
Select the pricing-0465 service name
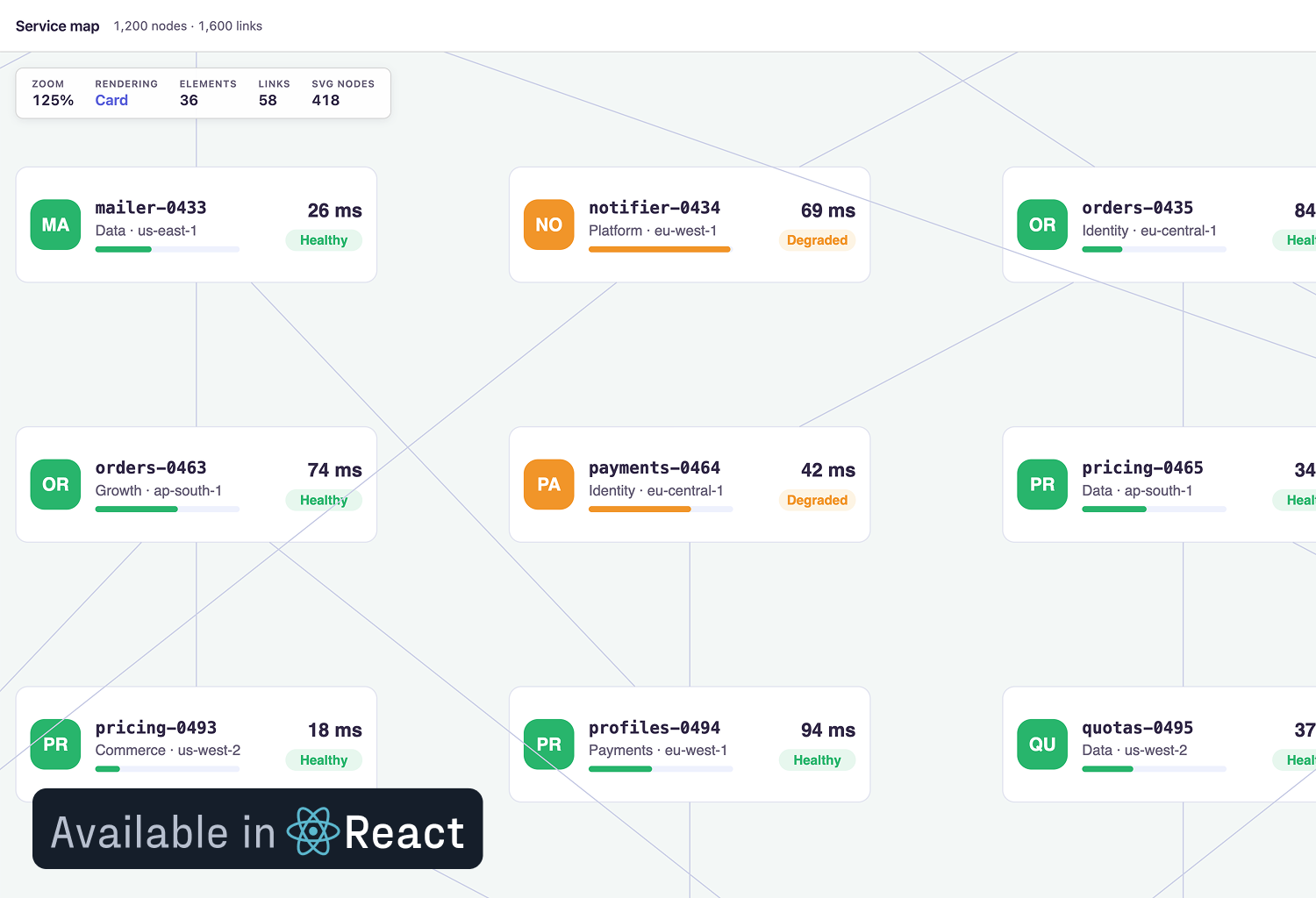click(1142, 467)
